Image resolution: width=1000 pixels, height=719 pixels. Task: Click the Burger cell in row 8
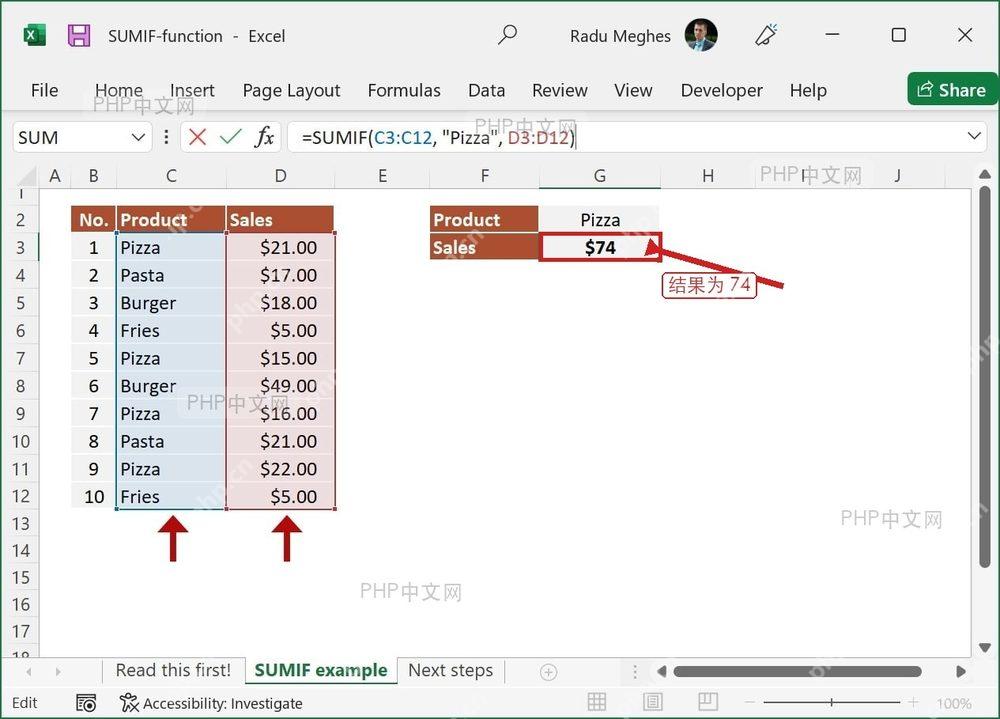click(x=171, y=386)
